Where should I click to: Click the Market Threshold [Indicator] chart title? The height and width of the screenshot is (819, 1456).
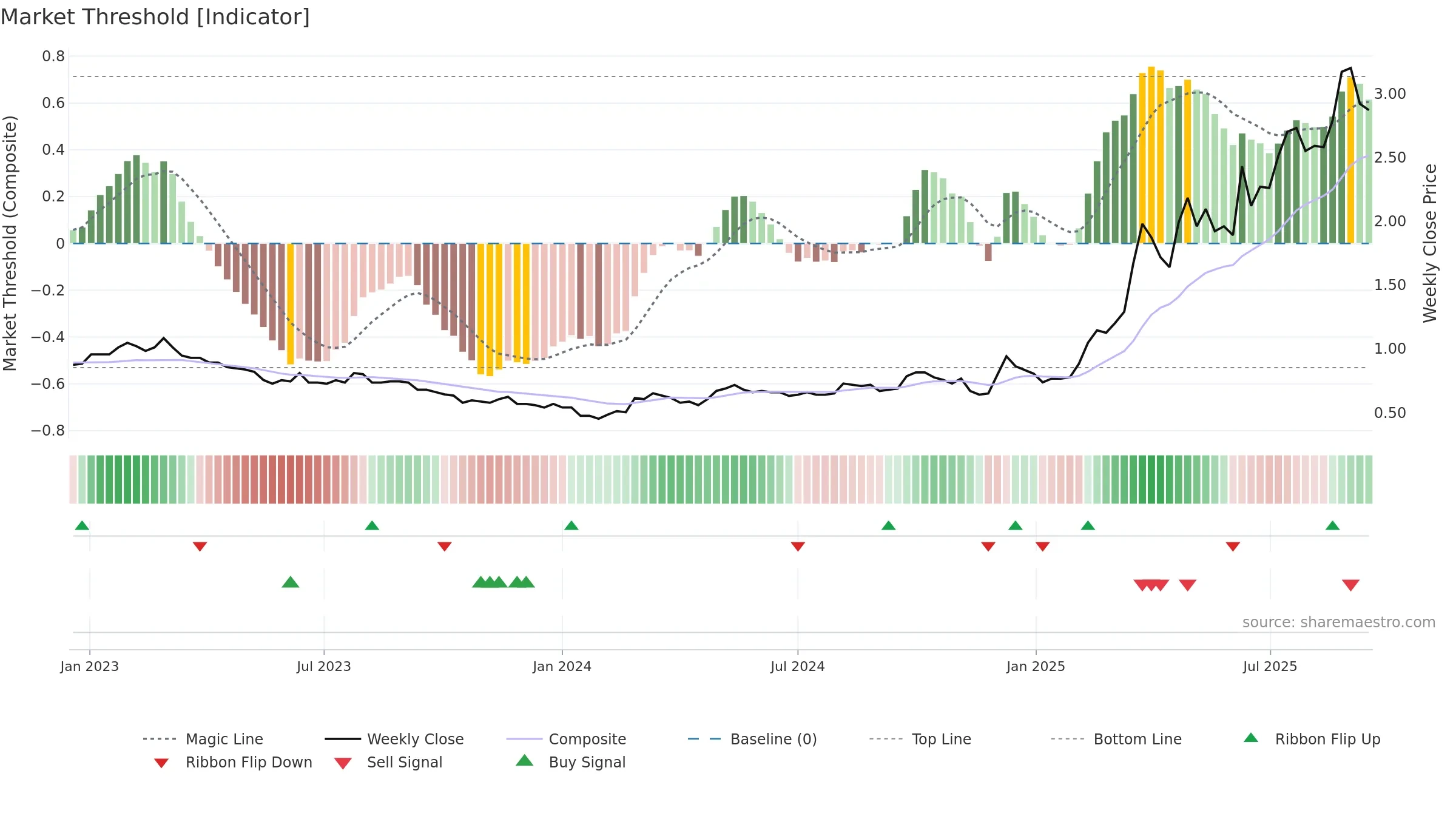tap(155, 17)
